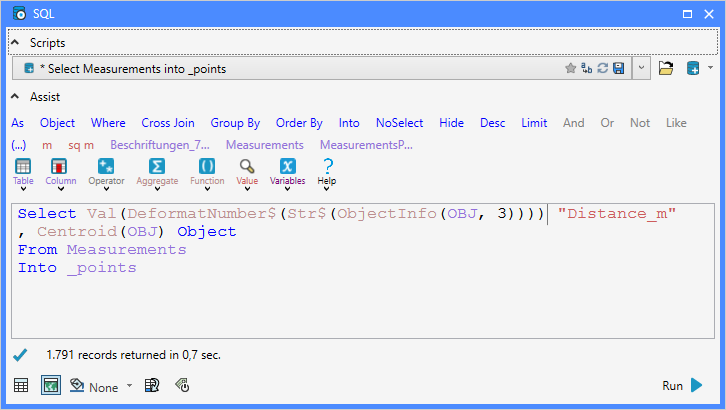Collapse the Assist section

(x=15, y=96)
